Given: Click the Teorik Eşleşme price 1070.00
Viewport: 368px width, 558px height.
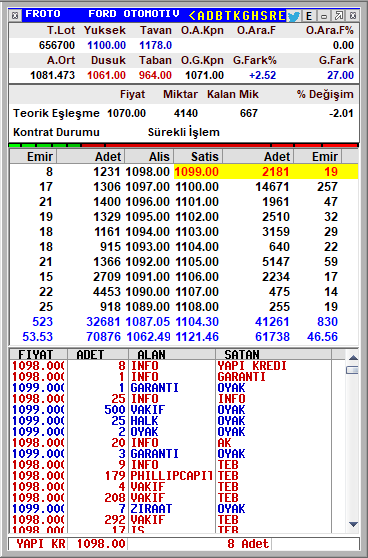Looking at the screenshot, I should (x=126, y=113).
